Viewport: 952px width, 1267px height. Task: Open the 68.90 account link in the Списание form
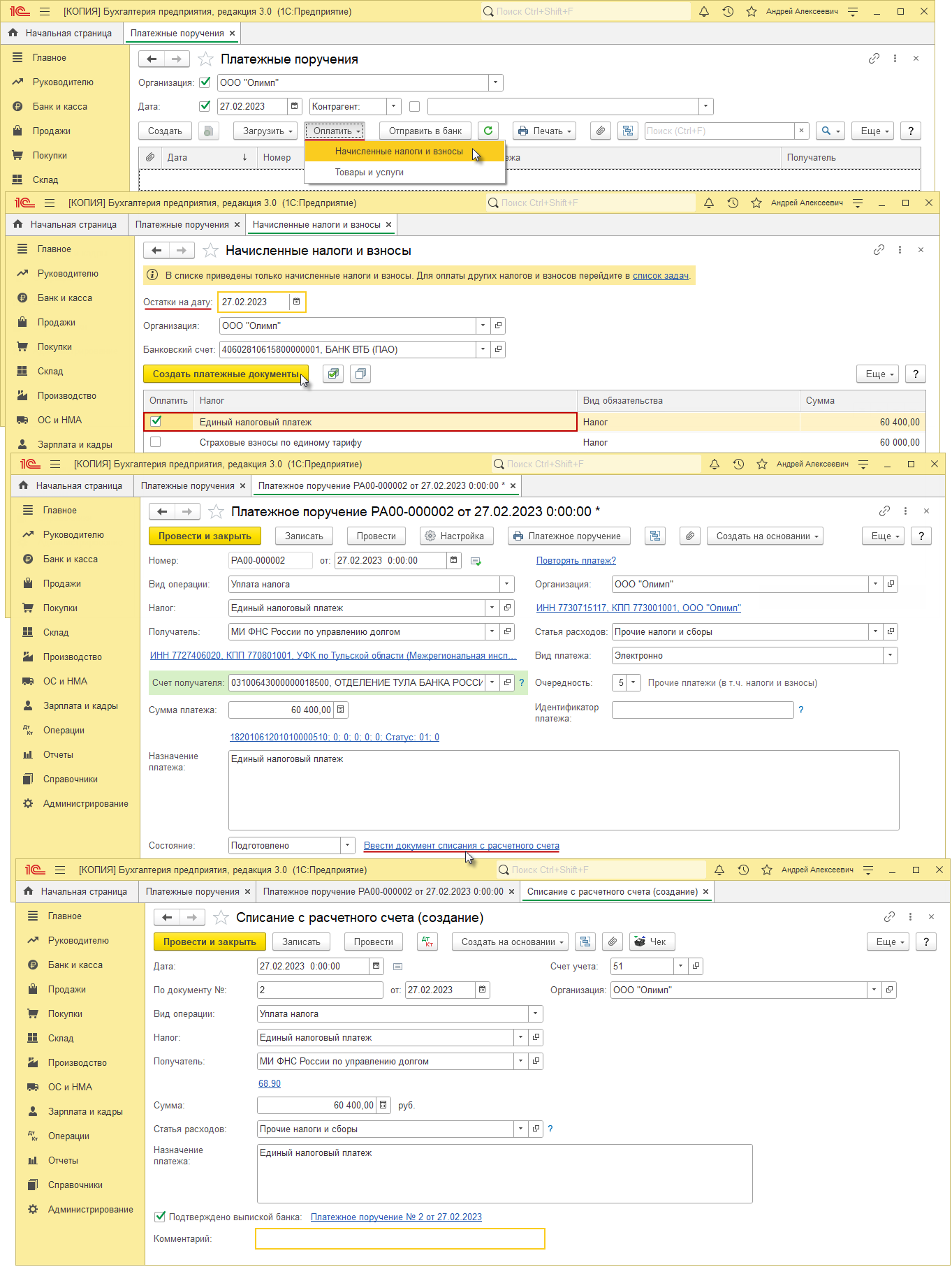[270, 1083]
